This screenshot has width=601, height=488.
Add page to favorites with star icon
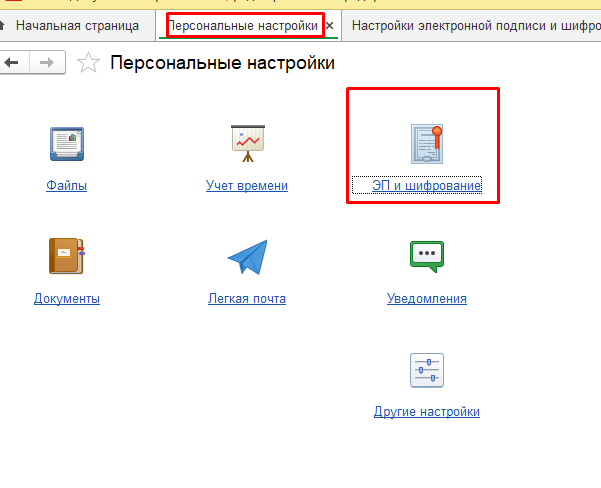(x=88, y=62)
